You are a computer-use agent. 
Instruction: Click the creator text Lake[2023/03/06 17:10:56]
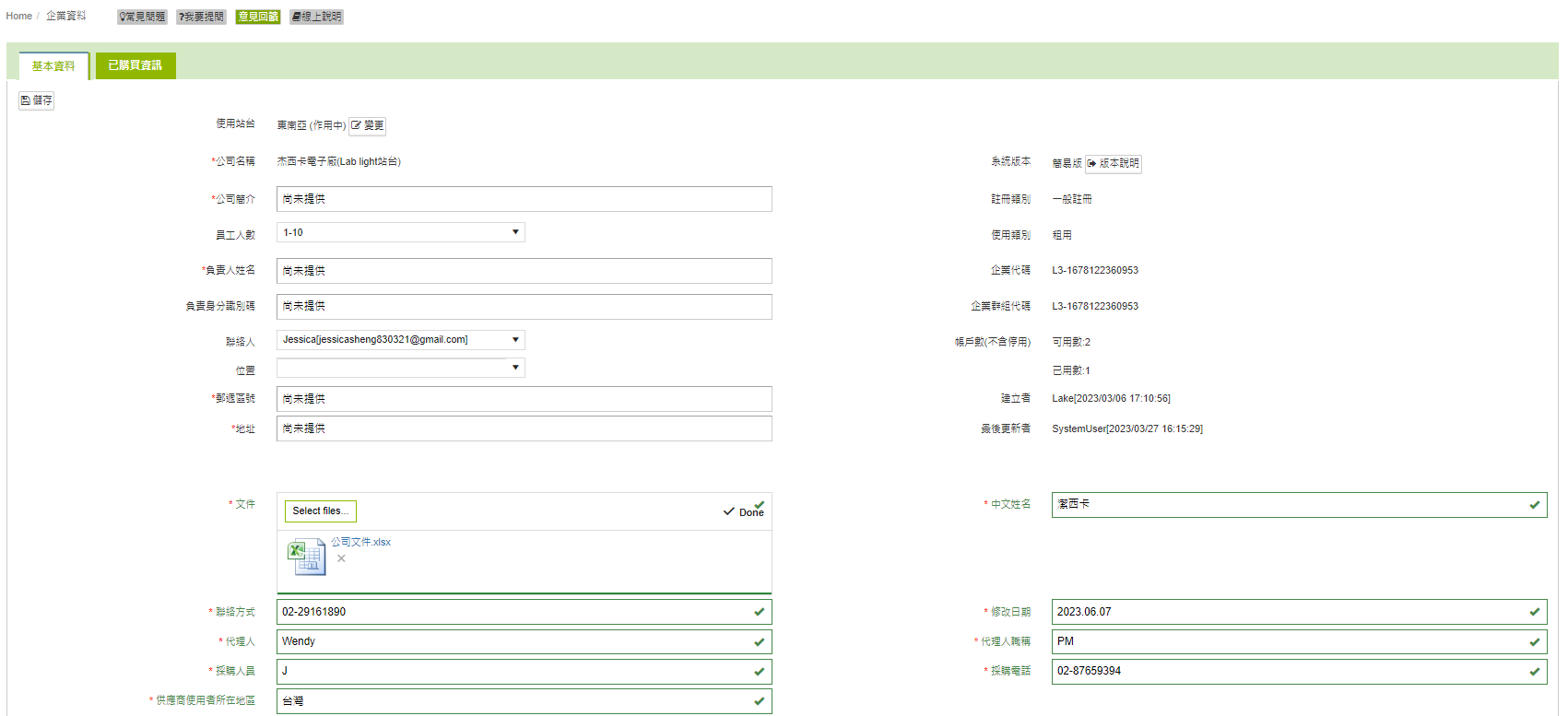[x=1111, y=399]
